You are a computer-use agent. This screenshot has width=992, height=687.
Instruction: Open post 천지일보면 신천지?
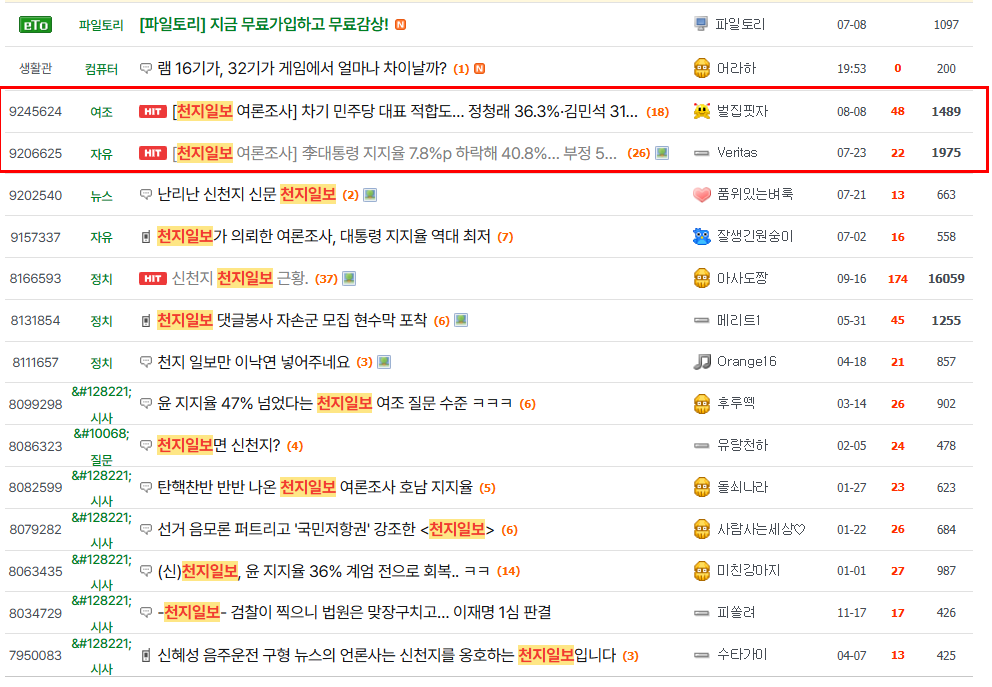(218, 445)
